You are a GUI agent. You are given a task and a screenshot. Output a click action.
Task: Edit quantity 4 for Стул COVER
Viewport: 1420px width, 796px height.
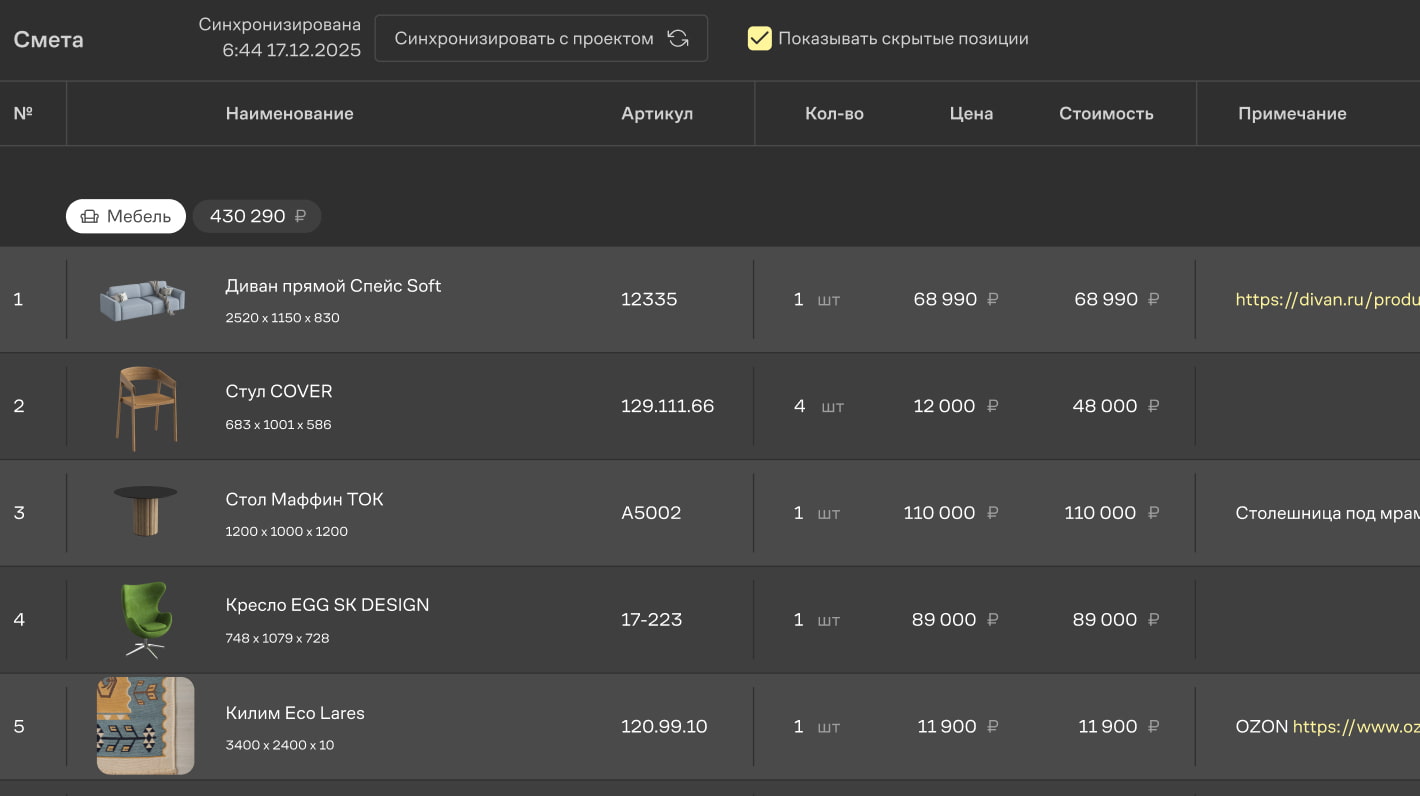[x=799, y=406]
